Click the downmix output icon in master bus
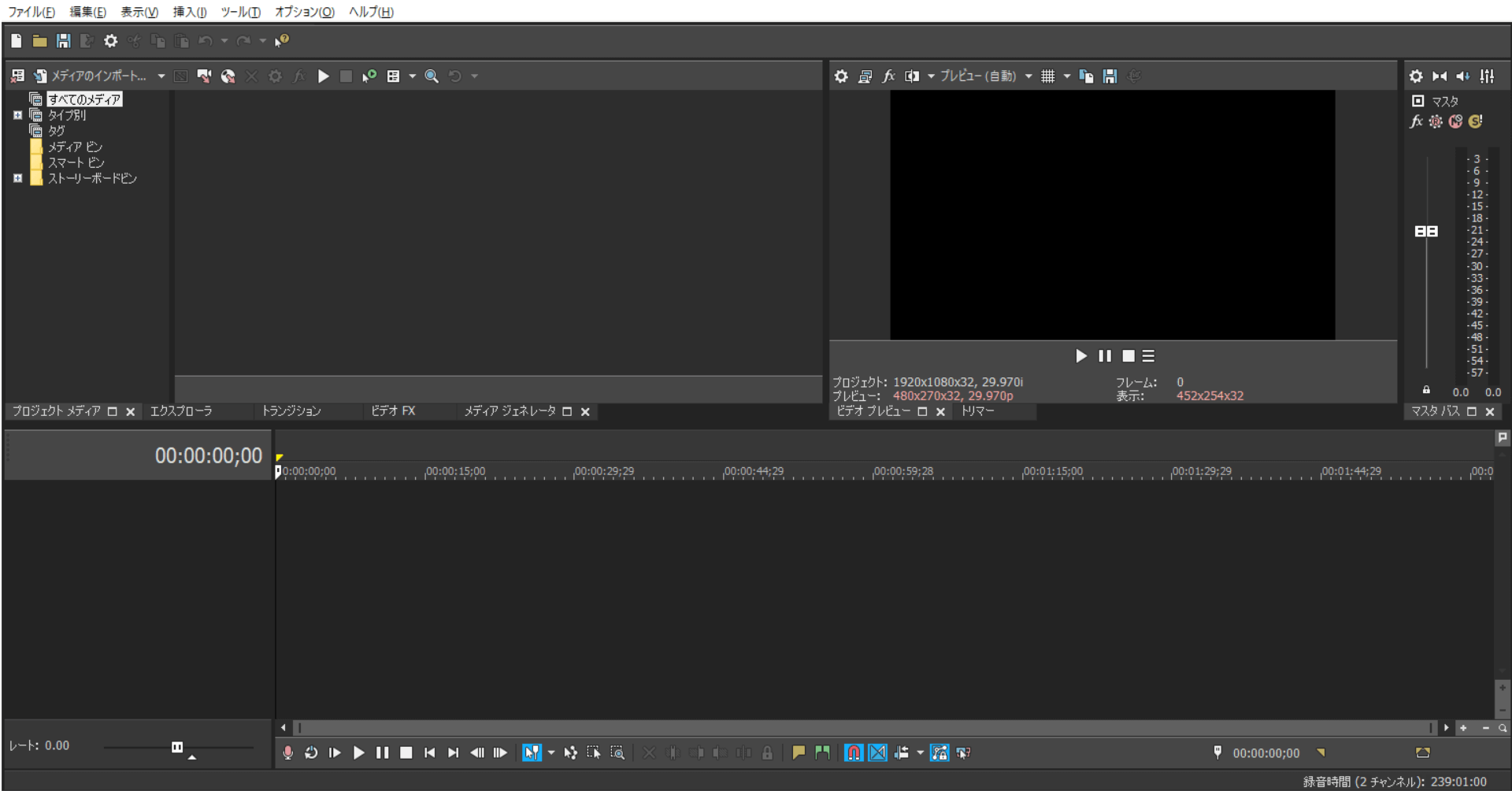The height and width of the screenshot is (791, 1512). tap(1440, 76)
